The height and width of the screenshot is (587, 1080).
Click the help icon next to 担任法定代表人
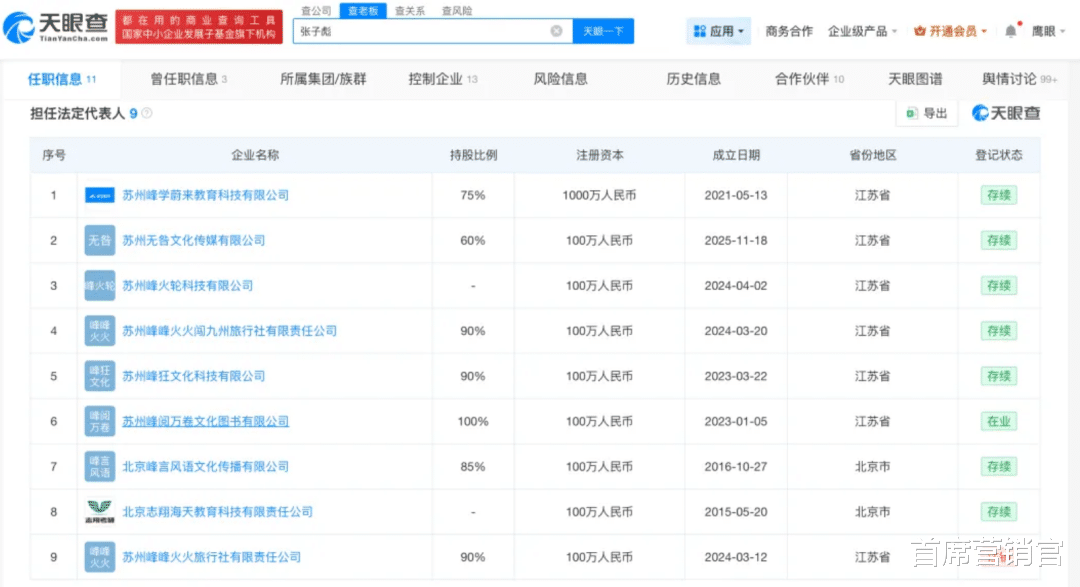point(147,114)
